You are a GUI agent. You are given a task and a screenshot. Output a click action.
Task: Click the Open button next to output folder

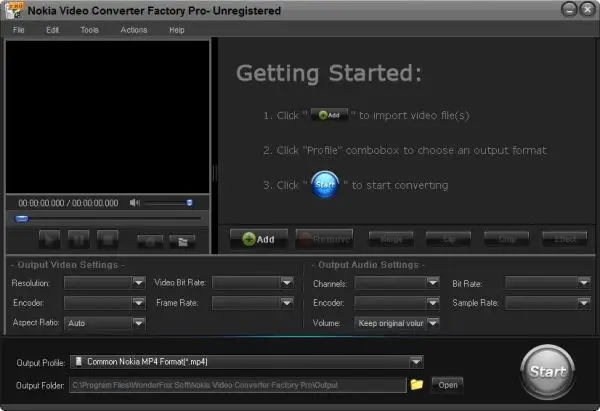pos(447,385)
